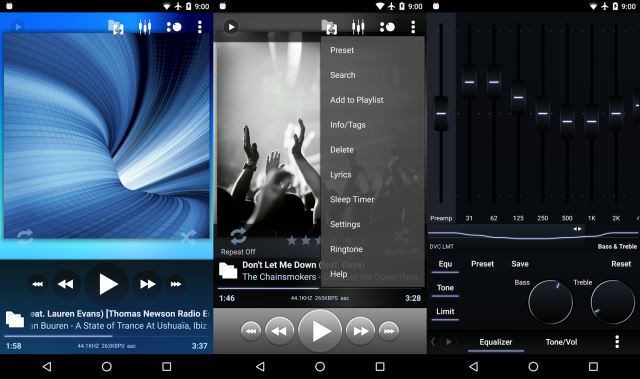Open equalizer icon in middle player toolbar
Viewport: 640px width, 379px height.
pyautogui.click(x=358, y=27)
